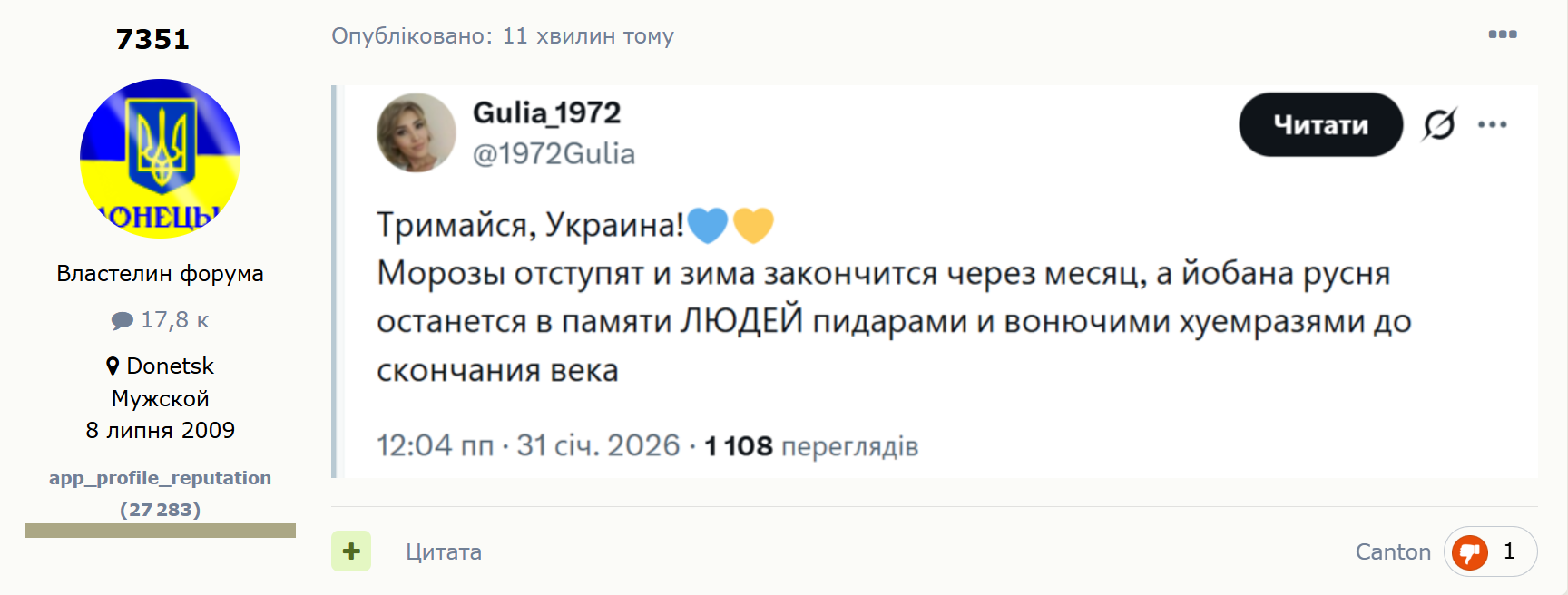Screen dimensions: 1568x595
Task: Click the Gulia_1972 display name
Action: point(546,112)
